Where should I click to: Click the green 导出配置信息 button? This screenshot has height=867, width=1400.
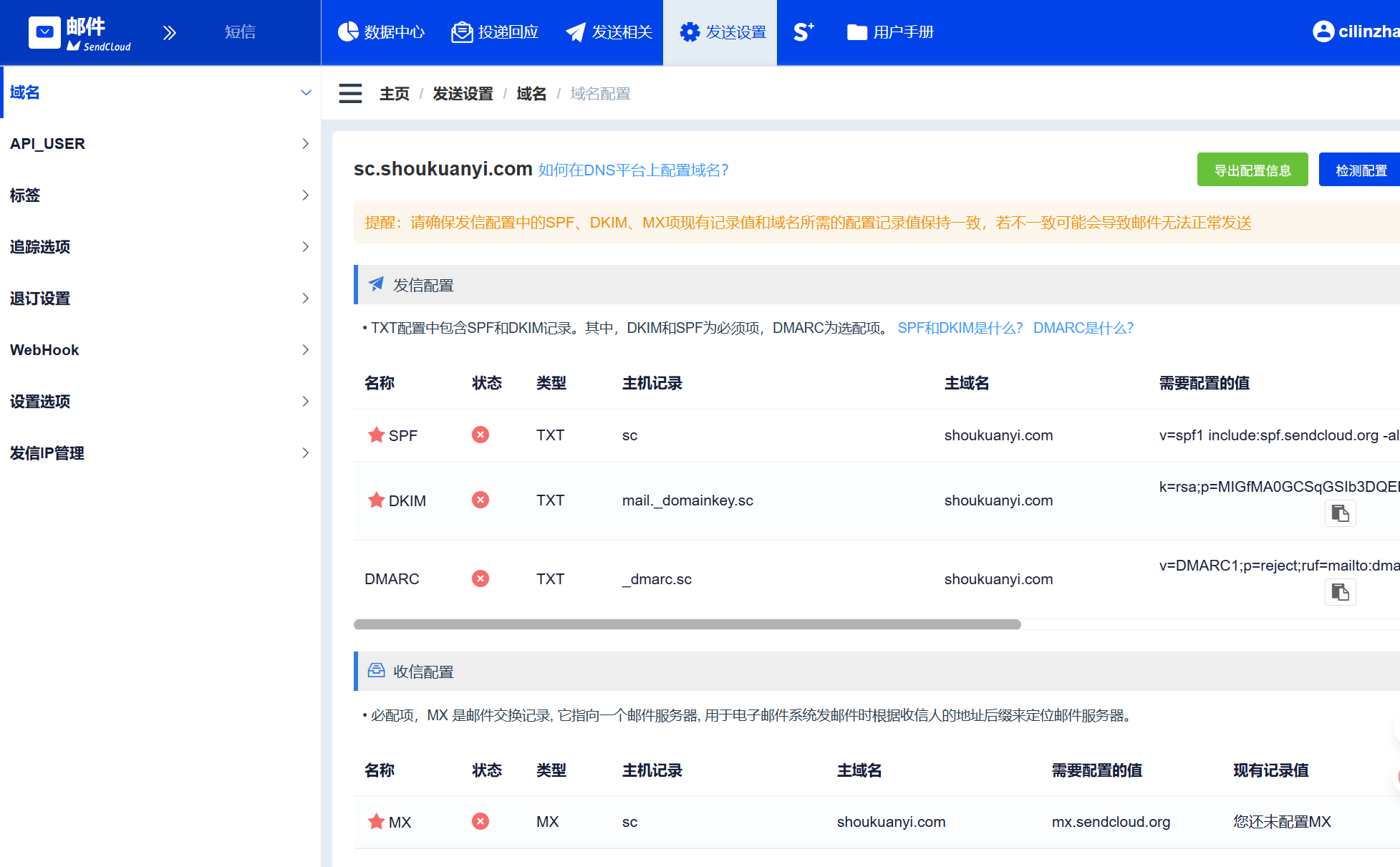coord(1252,170)
